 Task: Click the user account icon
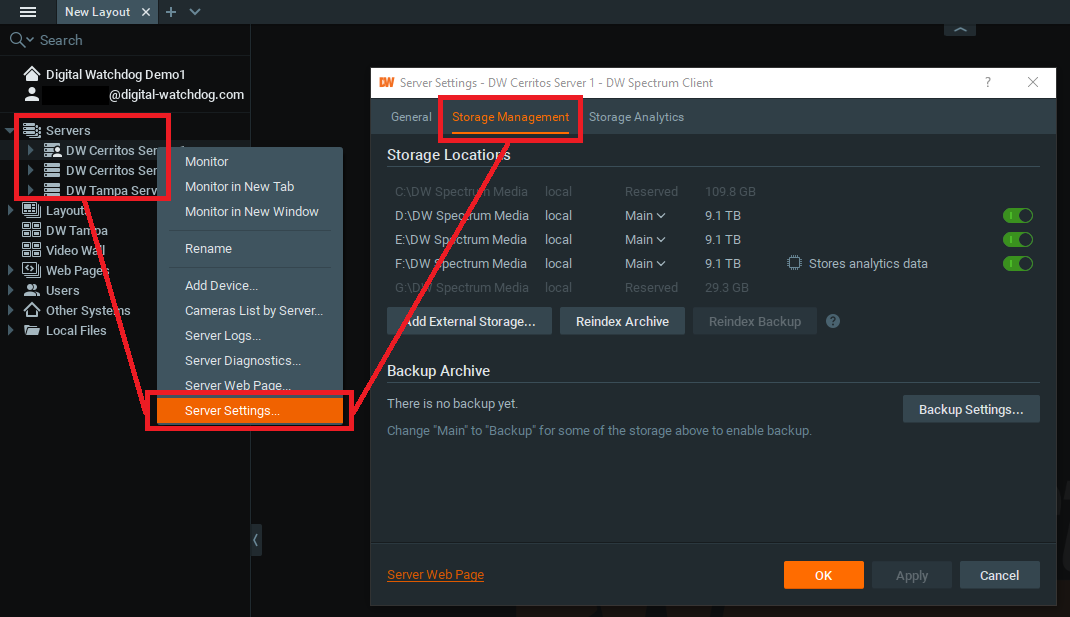31,94
